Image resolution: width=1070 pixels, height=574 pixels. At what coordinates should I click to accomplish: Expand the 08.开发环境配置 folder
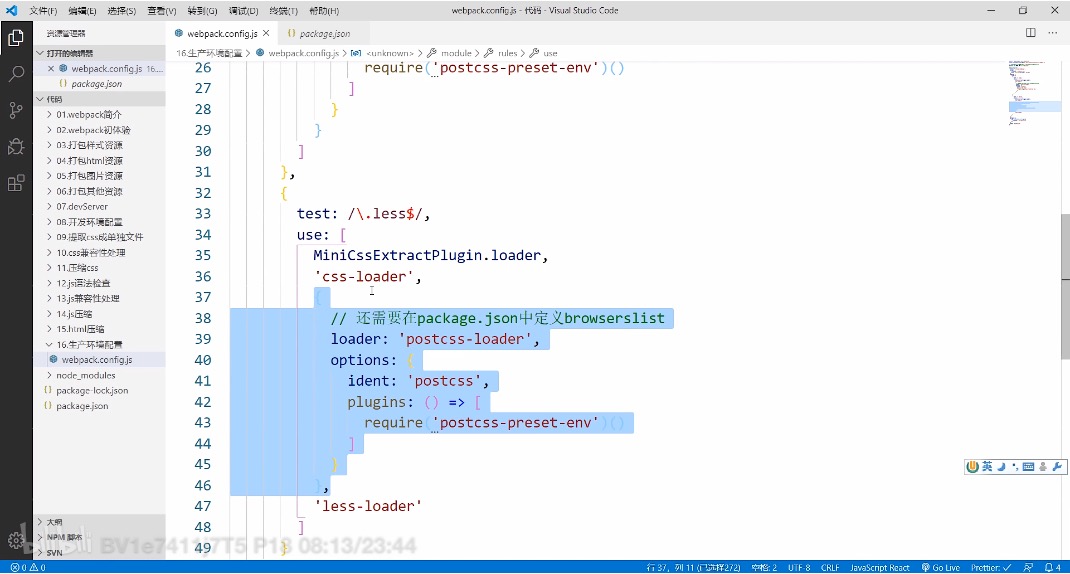(x=100, y=222)
